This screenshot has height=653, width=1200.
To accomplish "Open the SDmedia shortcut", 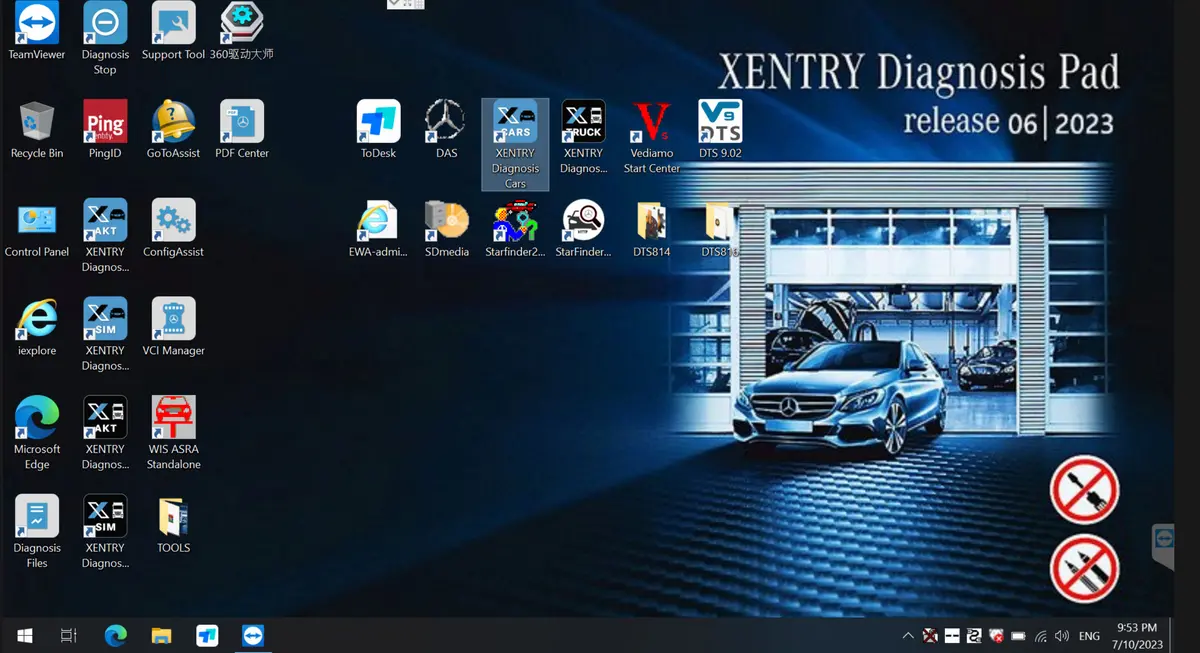I will [446, 228].
